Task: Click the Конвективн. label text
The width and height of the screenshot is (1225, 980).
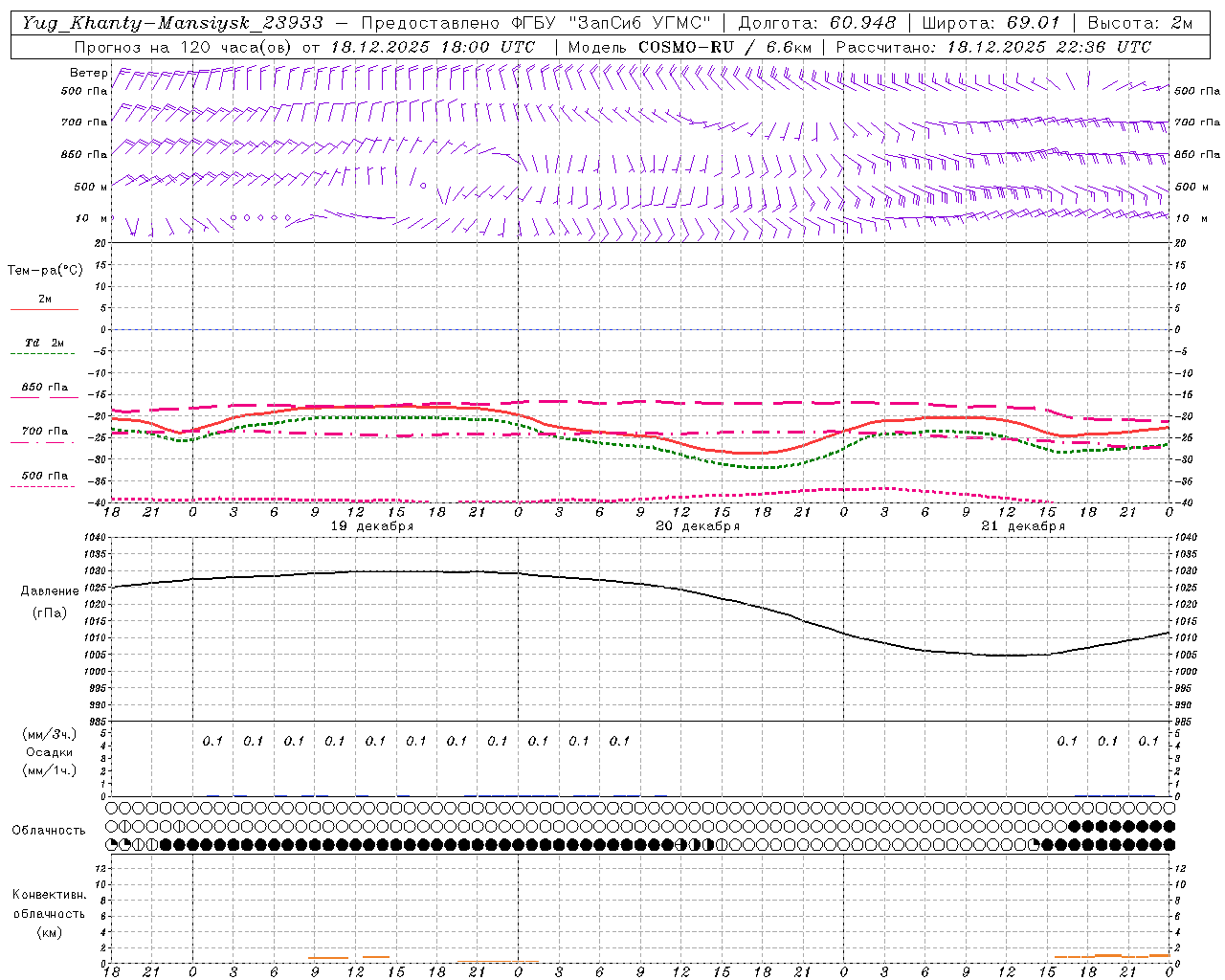Action: click(49, 895)
